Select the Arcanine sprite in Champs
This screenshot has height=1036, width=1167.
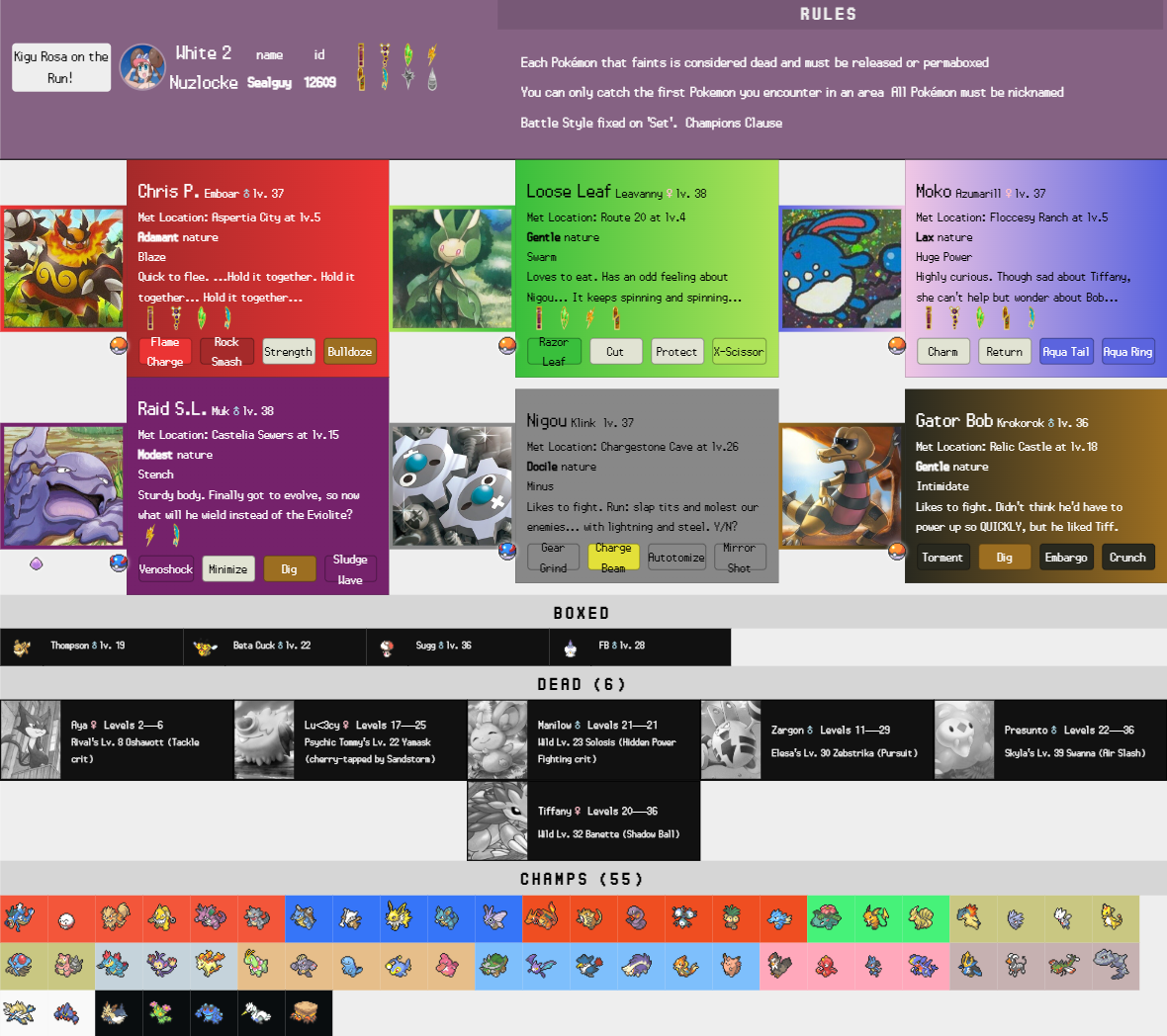(x=117, y=917)
